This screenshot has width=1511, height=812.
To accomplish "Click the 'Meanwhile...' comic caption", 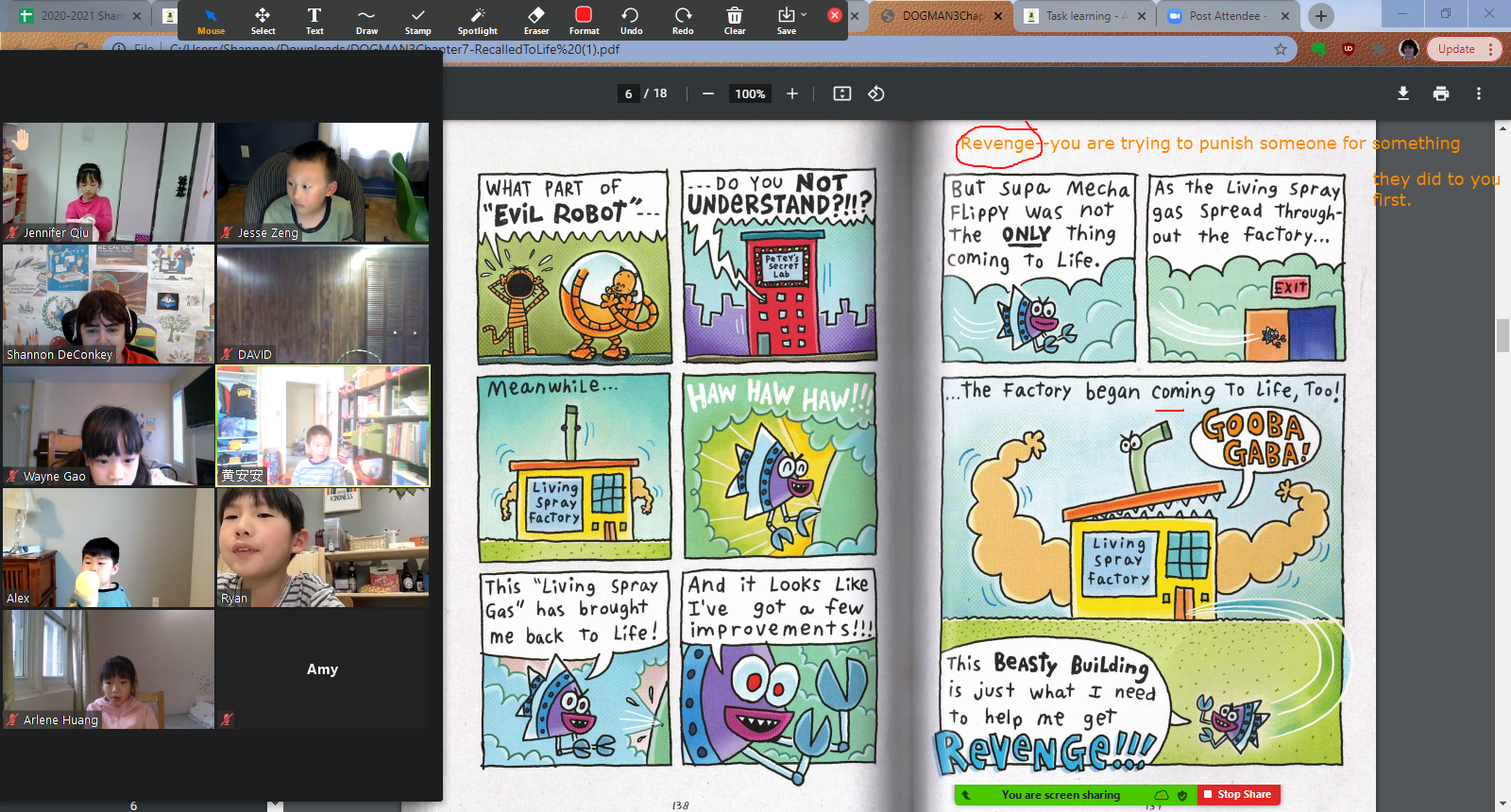I will (x=552, y=387).
